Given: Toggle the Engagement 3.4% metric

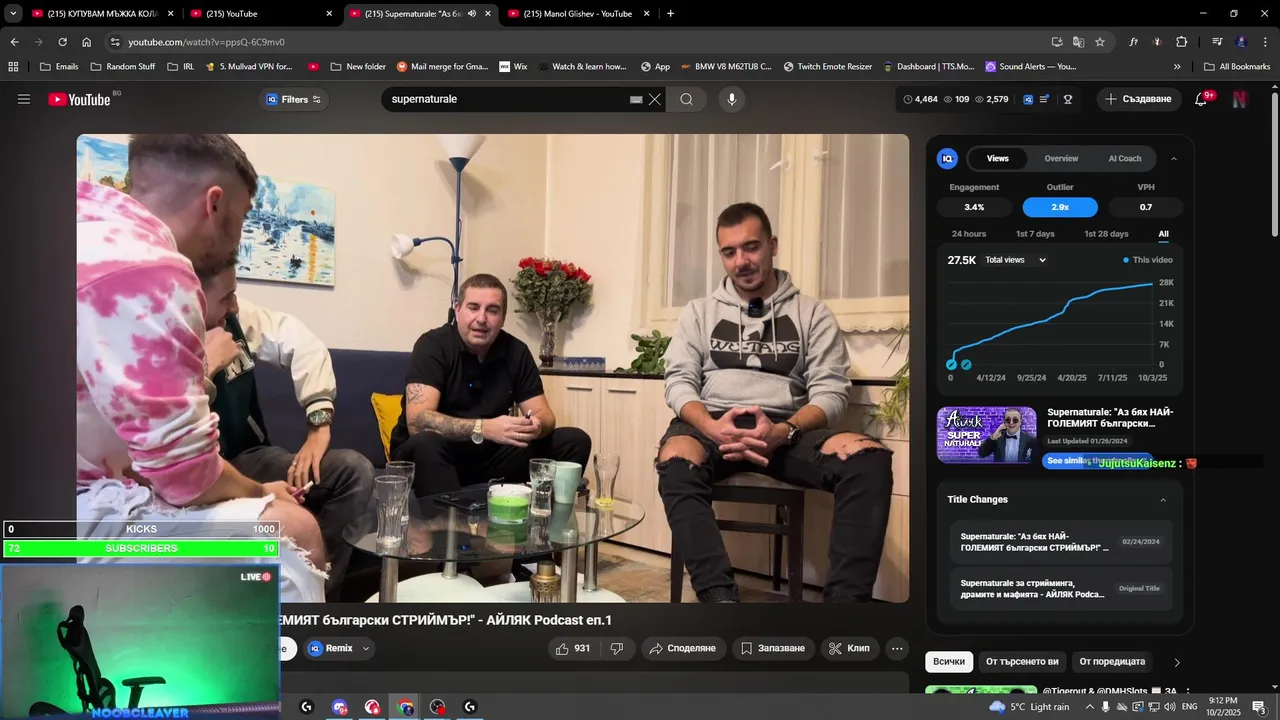Looking at the screenshot, I should (974, 207).
